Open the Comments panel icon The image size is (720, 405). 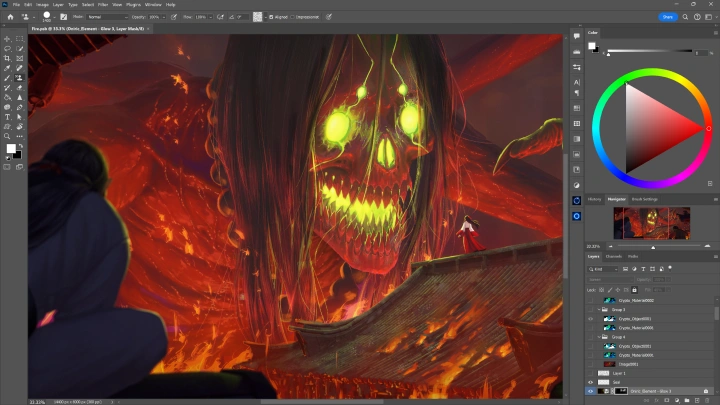pos(577,36)
